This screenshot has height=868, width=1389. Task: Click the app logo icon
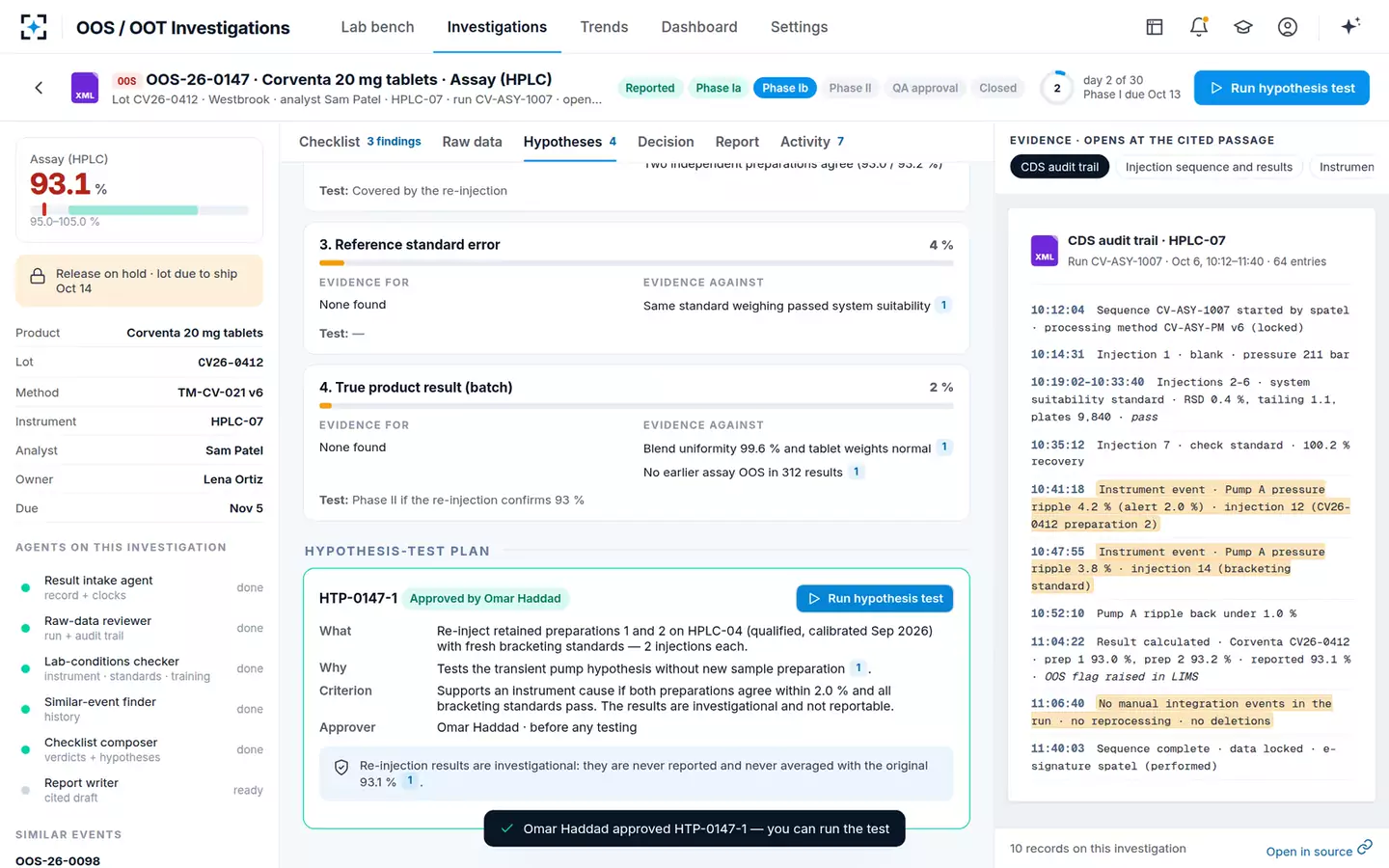[x=34, y=27]
